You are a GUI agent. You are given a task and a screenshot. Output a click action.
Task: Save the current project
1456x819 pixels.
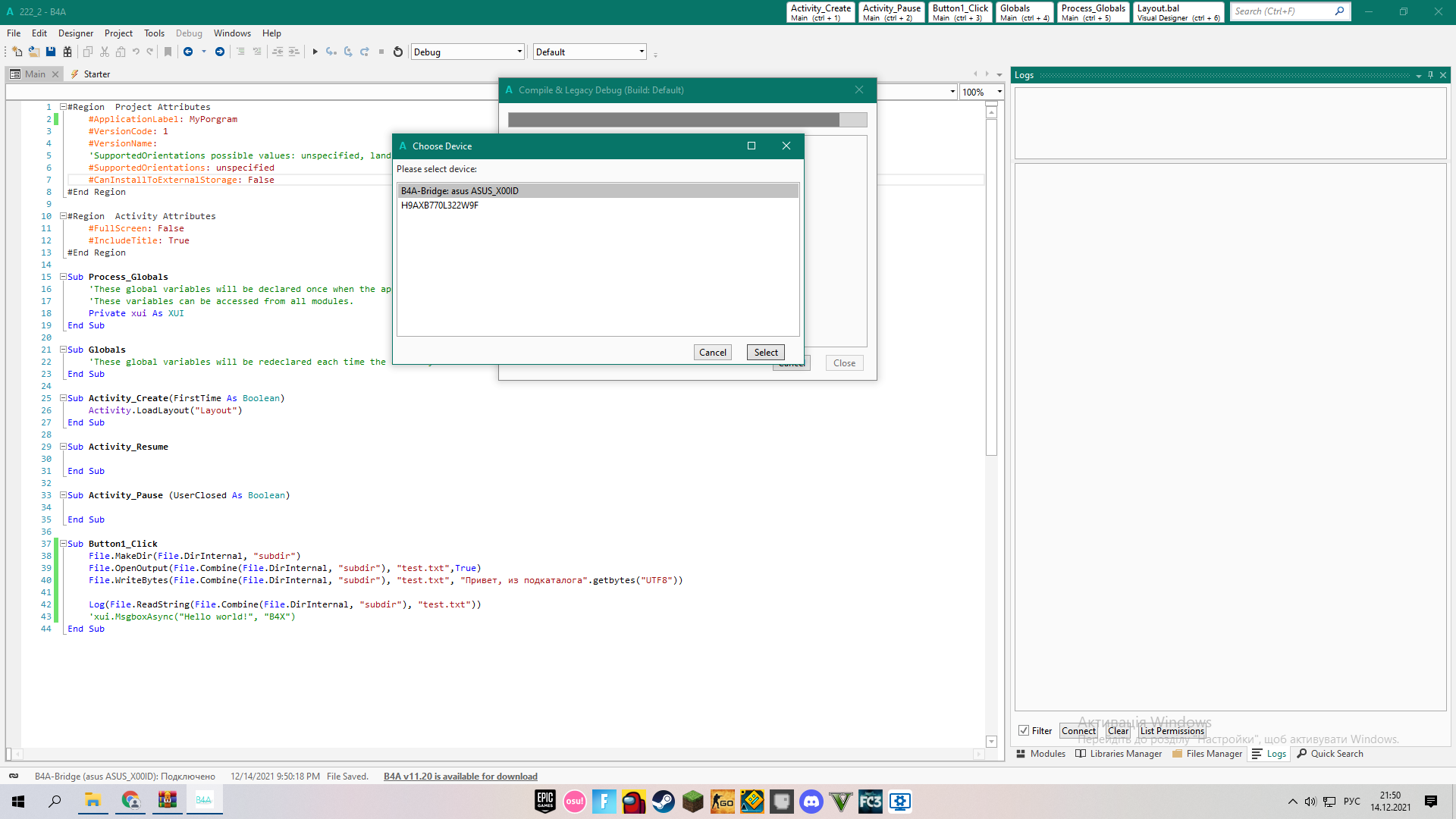pos(51,51)
